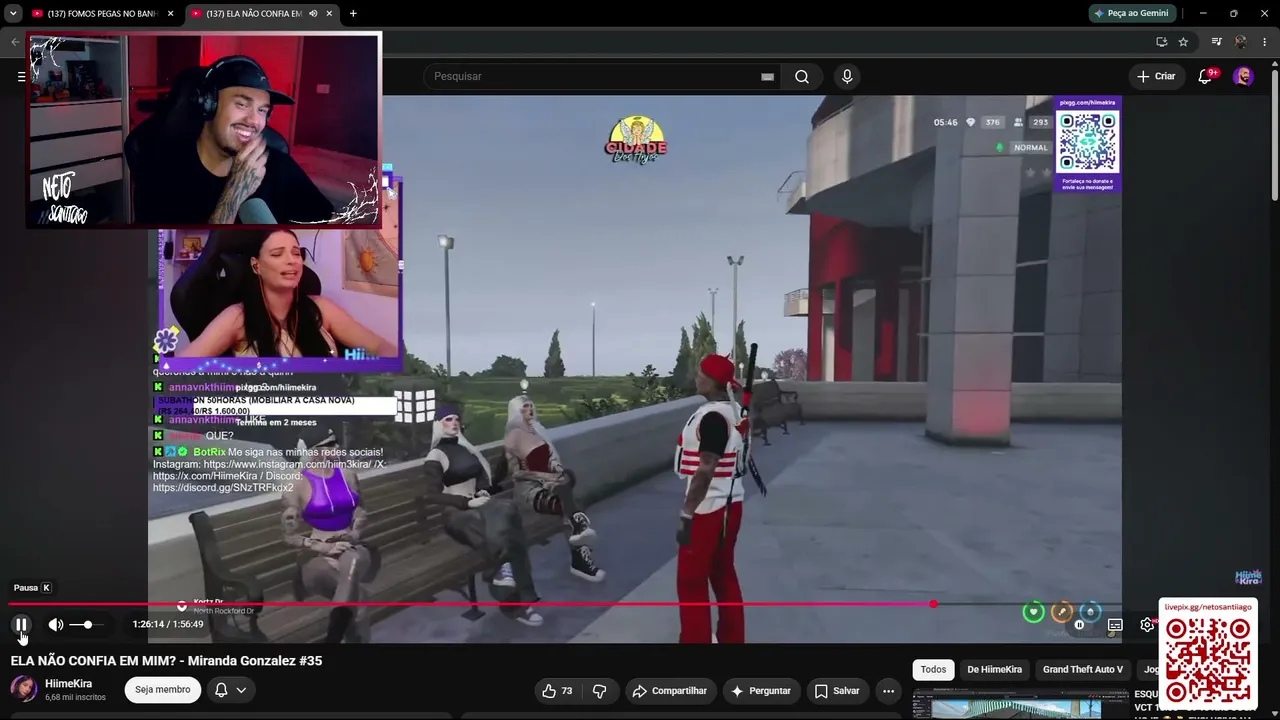Open YouTube notifications bell

pos(1205,77)
